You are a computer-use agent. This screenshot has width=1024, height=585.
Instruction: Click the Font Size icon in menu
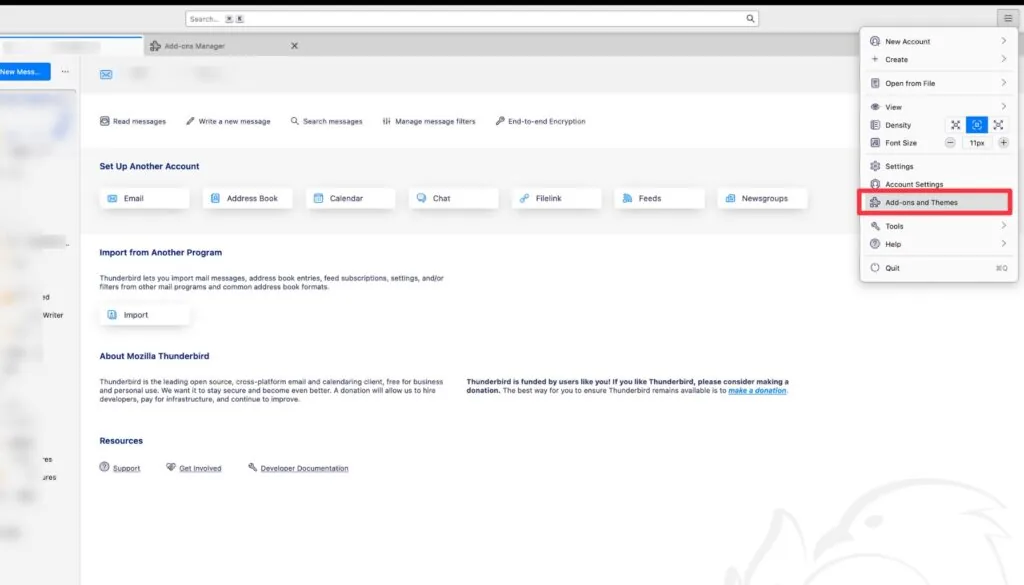coord(875,143)
